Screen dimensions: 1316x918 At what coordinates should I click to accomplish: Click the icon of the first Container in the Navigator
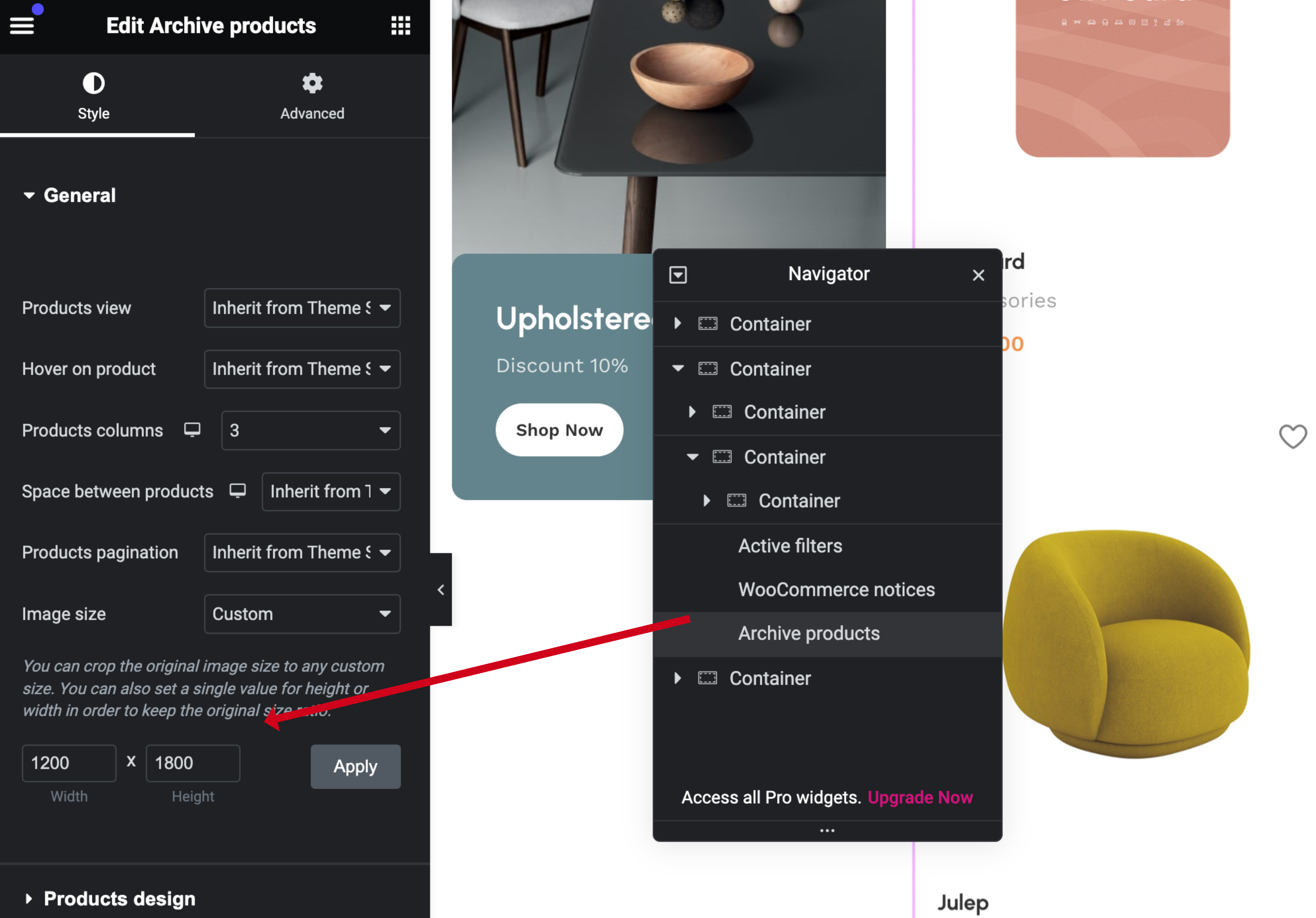(x=708, y=324)
